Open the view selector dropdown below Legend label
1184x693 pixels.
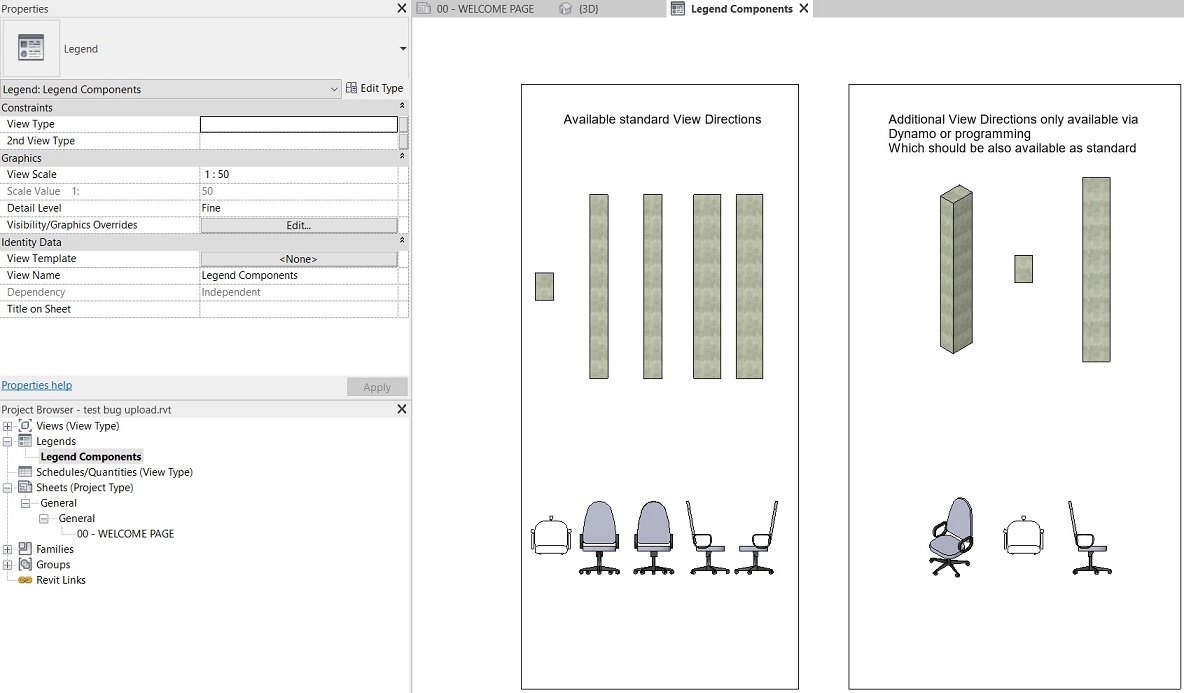pyautogui.click(x=403, y=47)
